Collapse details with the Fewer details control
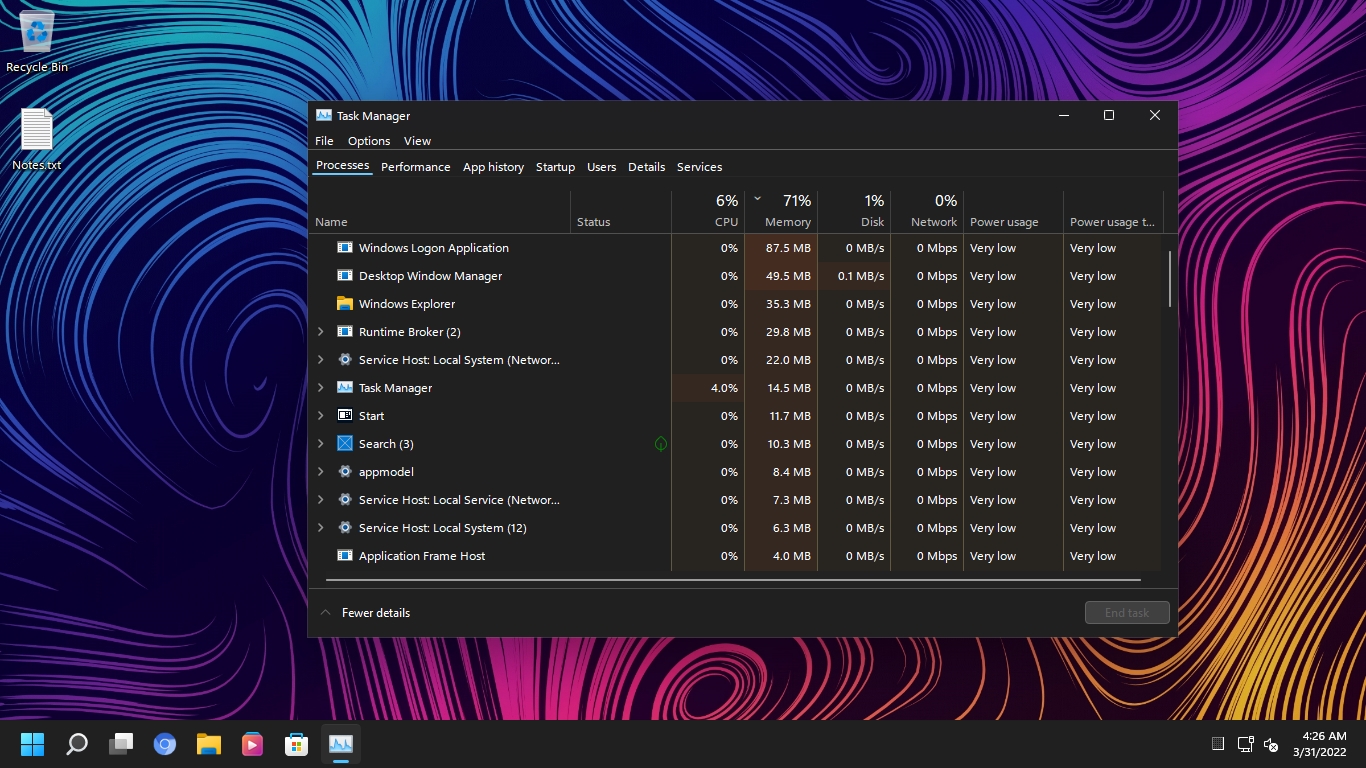1366x768 pixels. [365, 612]
